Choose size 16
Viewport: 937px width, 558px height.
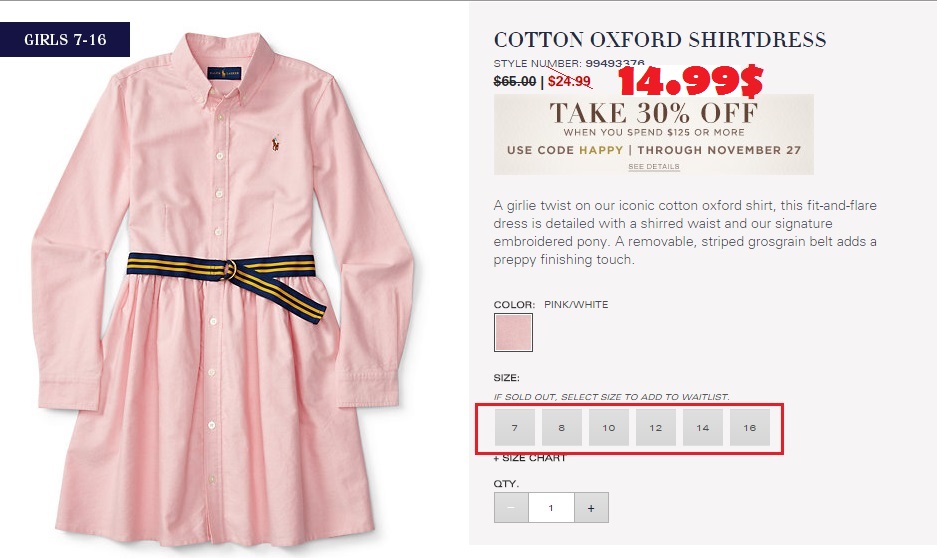(750, 427)
